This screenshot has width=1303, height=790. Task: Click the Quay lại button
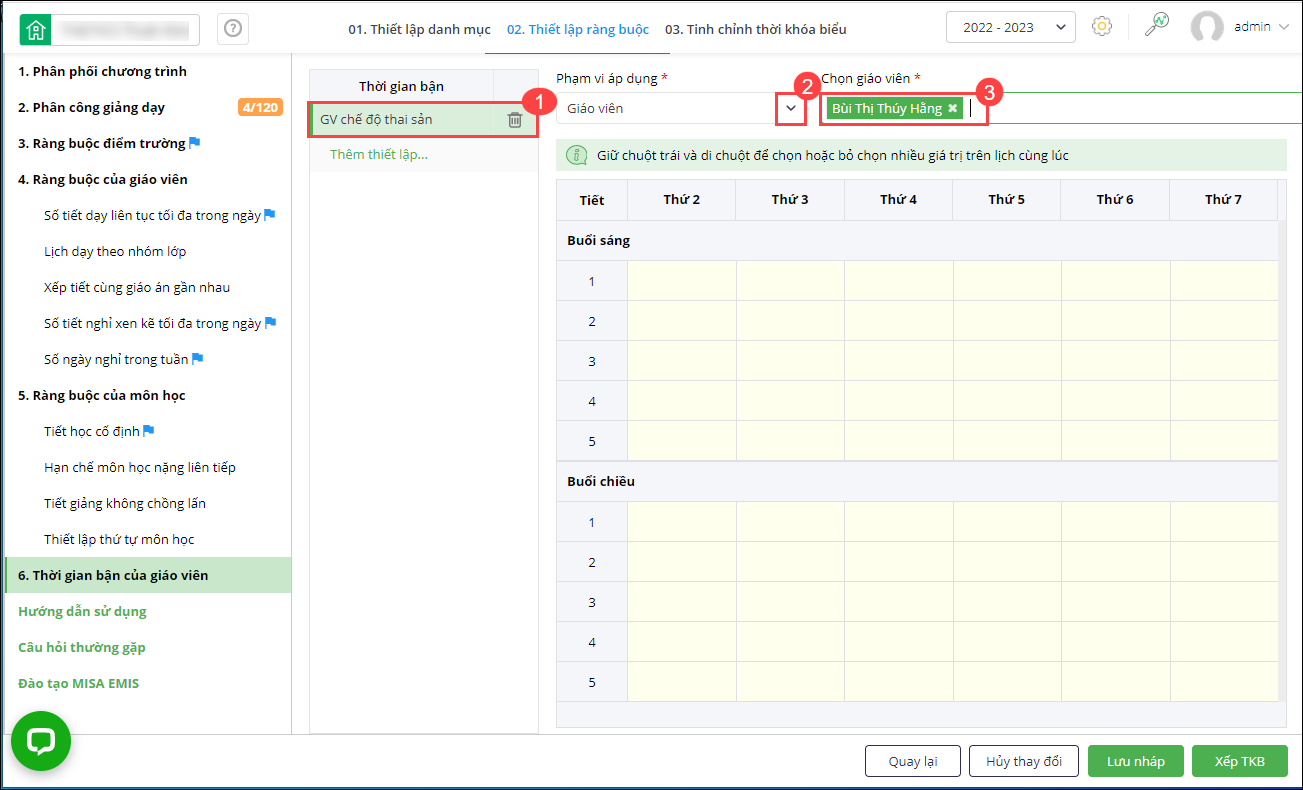(913, 761)
